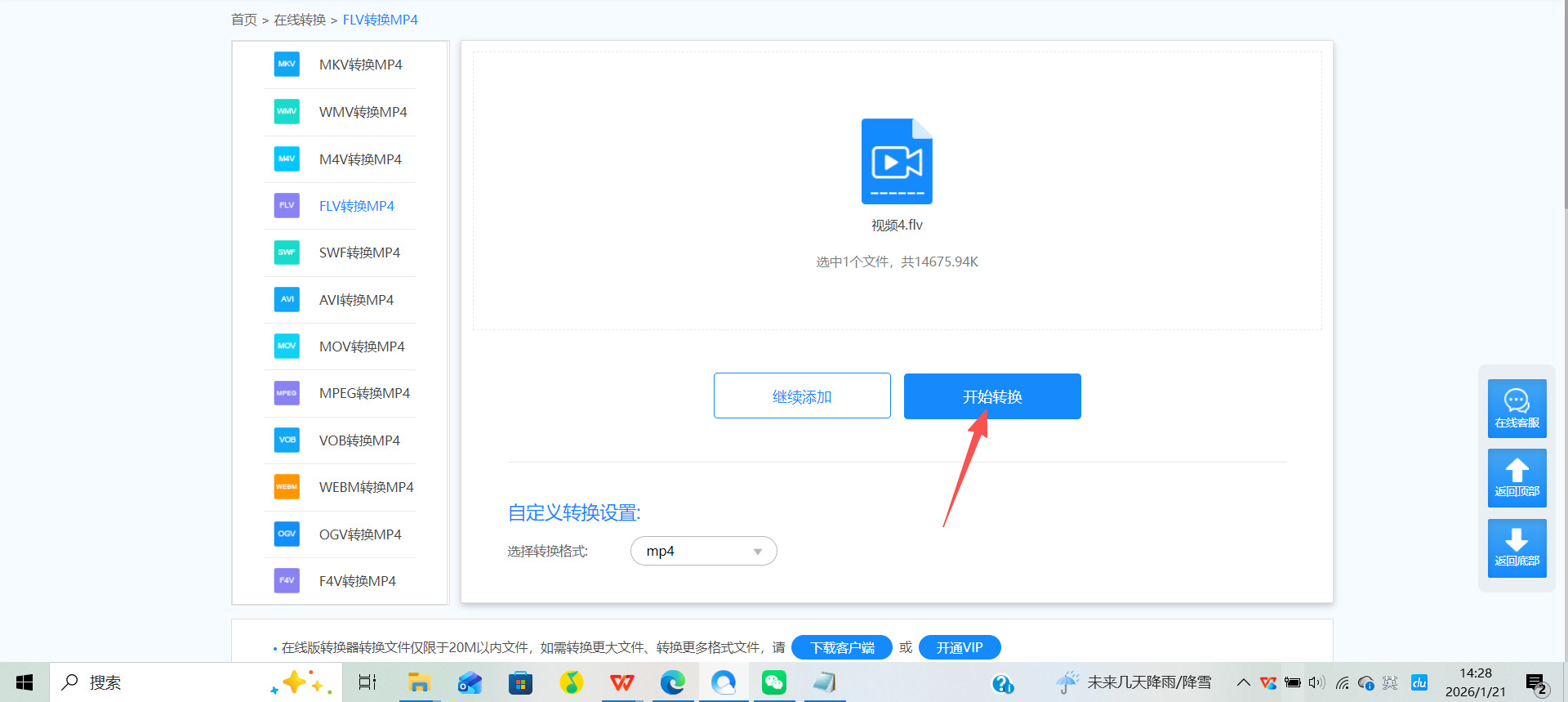This screenshot has height=702, width=1568.
Task: Click the WEBM format icon in sidebar
Action: [287, 486]
